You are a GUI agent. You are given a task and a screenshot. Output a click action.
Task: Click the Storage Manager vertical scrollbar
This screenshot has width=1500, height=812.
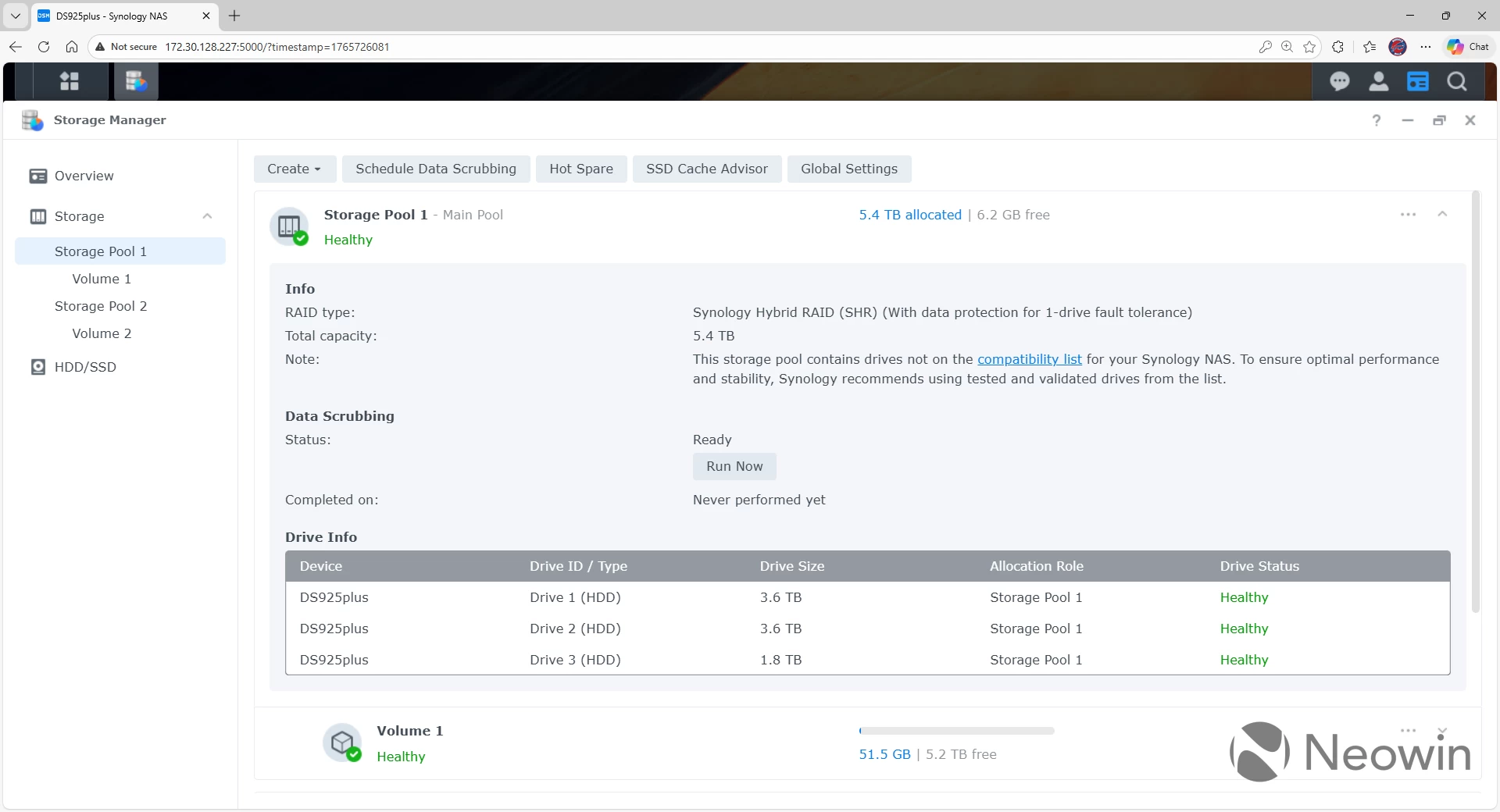[1475, 402]
